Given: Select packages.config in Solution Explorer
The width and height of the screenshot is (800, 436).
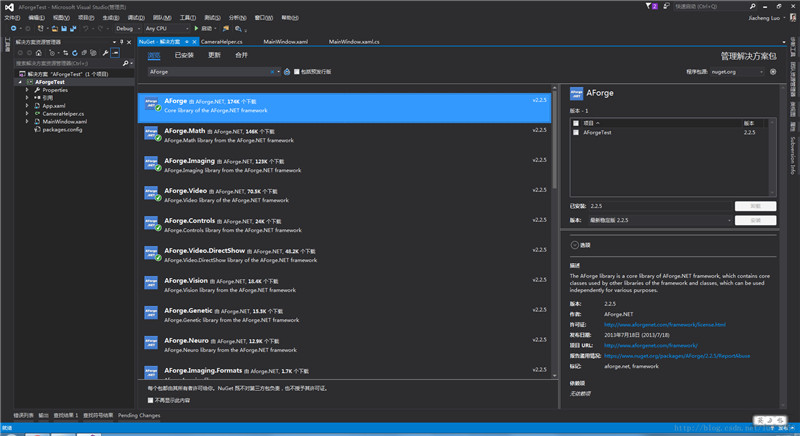Looking at the screenshot, I should [62, 130].
